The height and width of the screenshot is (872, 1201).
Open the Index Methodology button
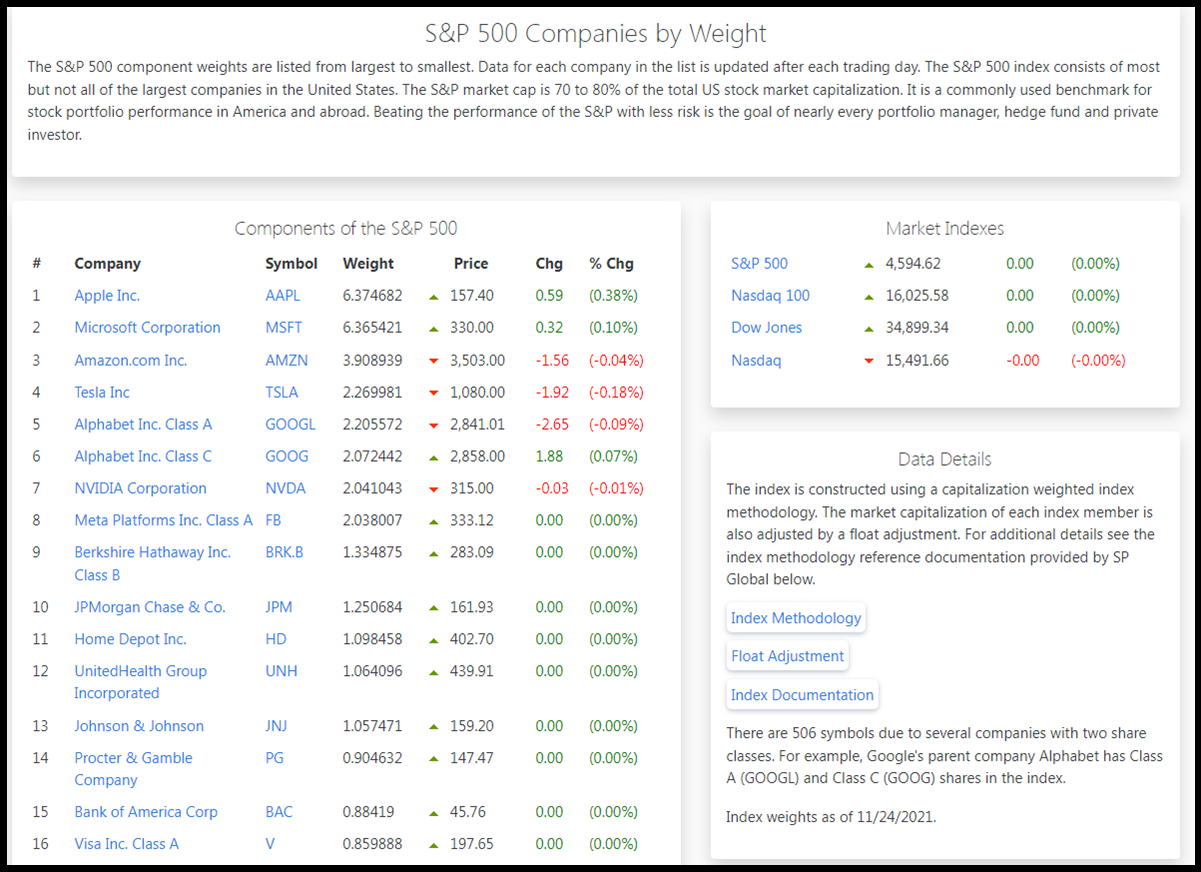tap(795, 618)
